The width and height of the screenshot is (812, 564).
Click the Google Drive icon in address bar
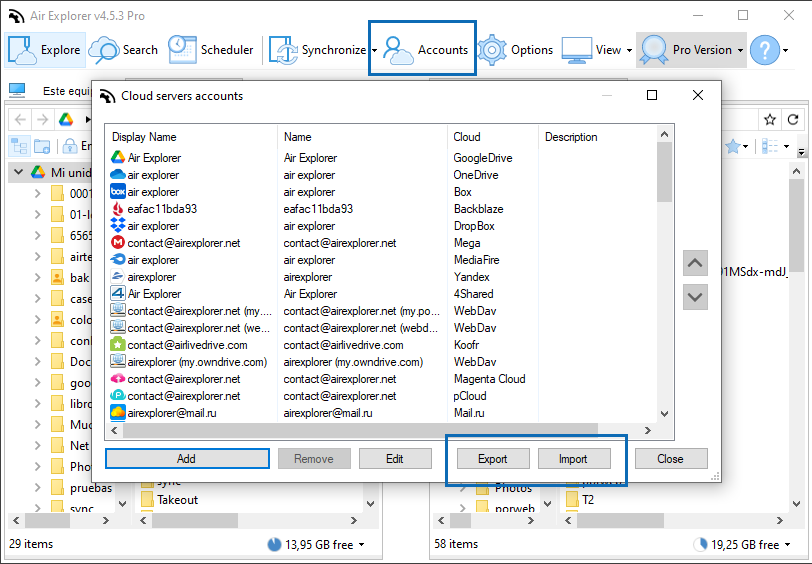tap(66, 120)
